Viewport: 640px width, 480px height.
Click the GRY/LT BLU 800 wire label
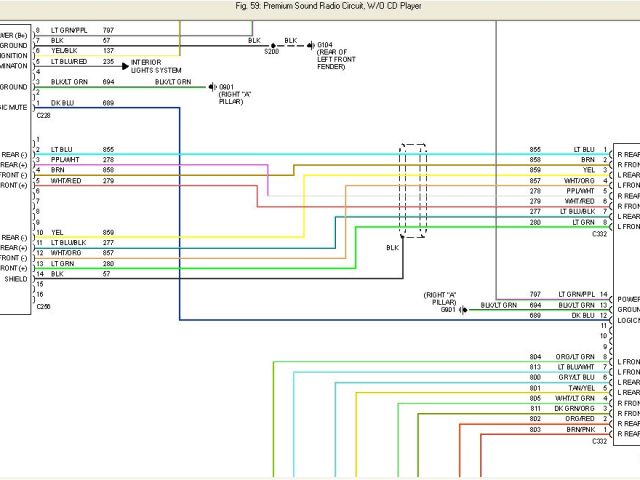point(577,378)
